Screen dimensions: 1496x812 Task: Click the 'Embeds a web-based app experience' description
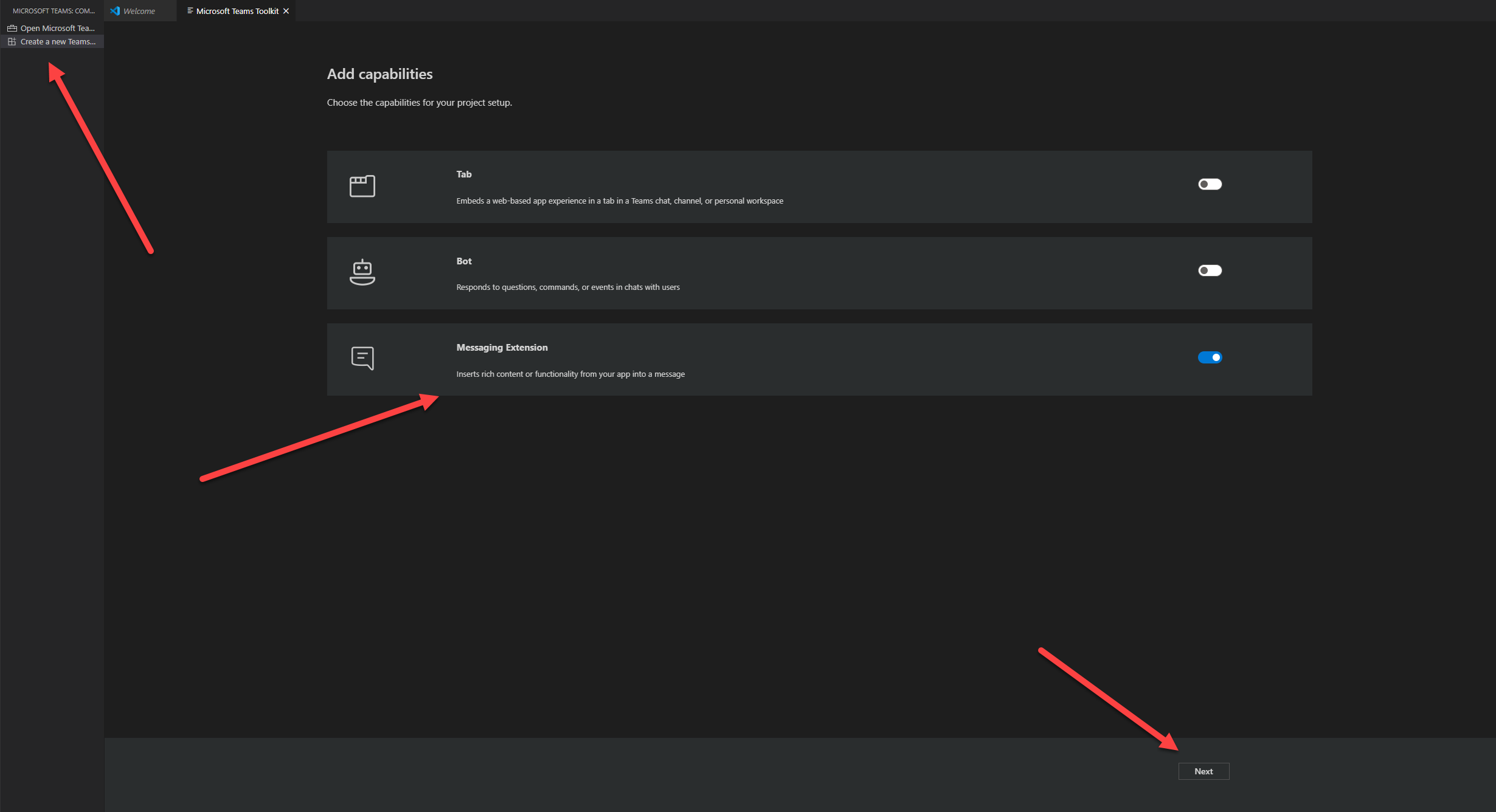pos(620,201)
